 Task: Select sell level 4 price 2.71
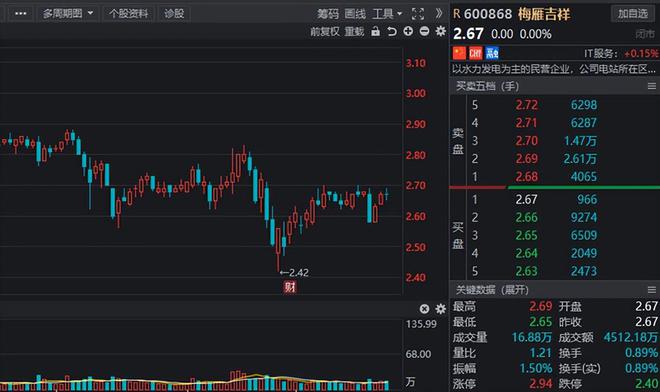pyautogui.click(x=527, y=123)
